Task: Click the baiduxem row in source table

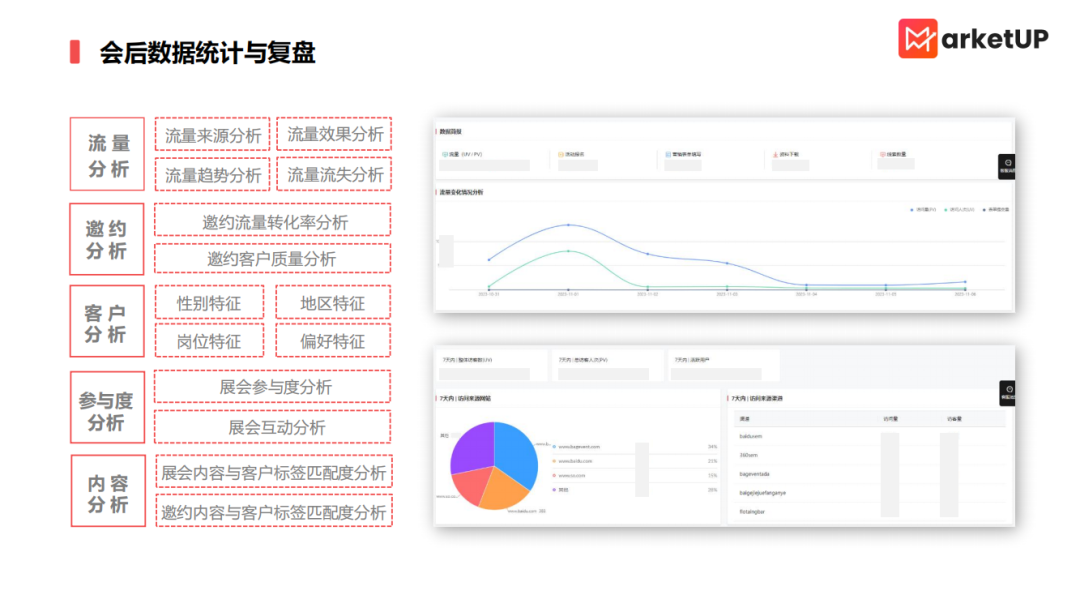Action: [x=752, y=437]
